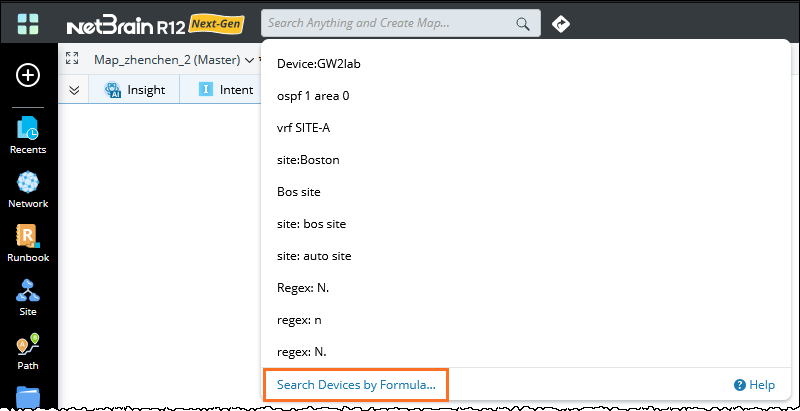The width and height of the screenshot is (800, 411).
Task: Choose the site:Boston search suggestion
Action: pyautogui.click(x=308, y=159)
